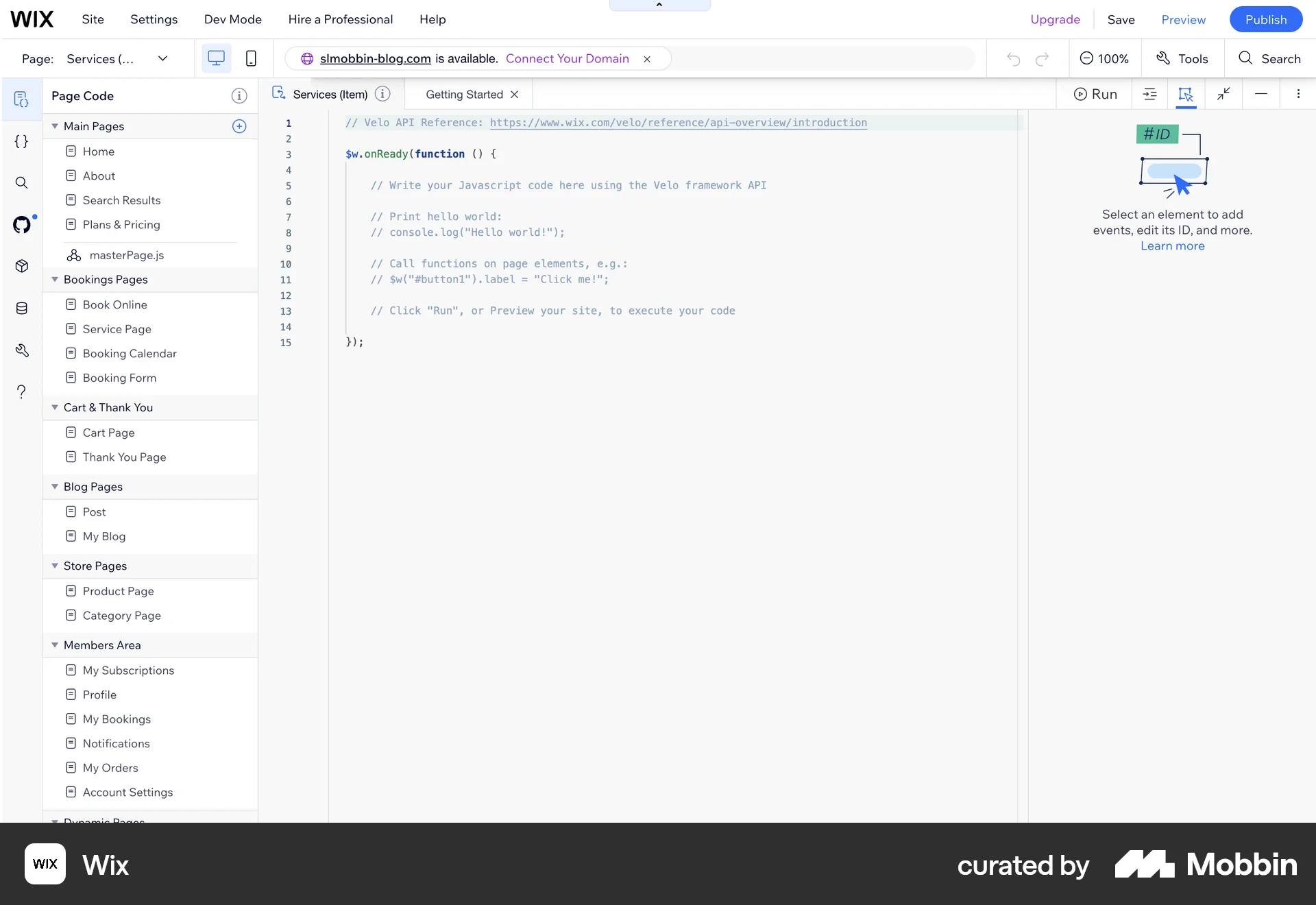1316x905 pixels.
Task: Open the developer tools wrench panel
Action: [x=21, y=350]
